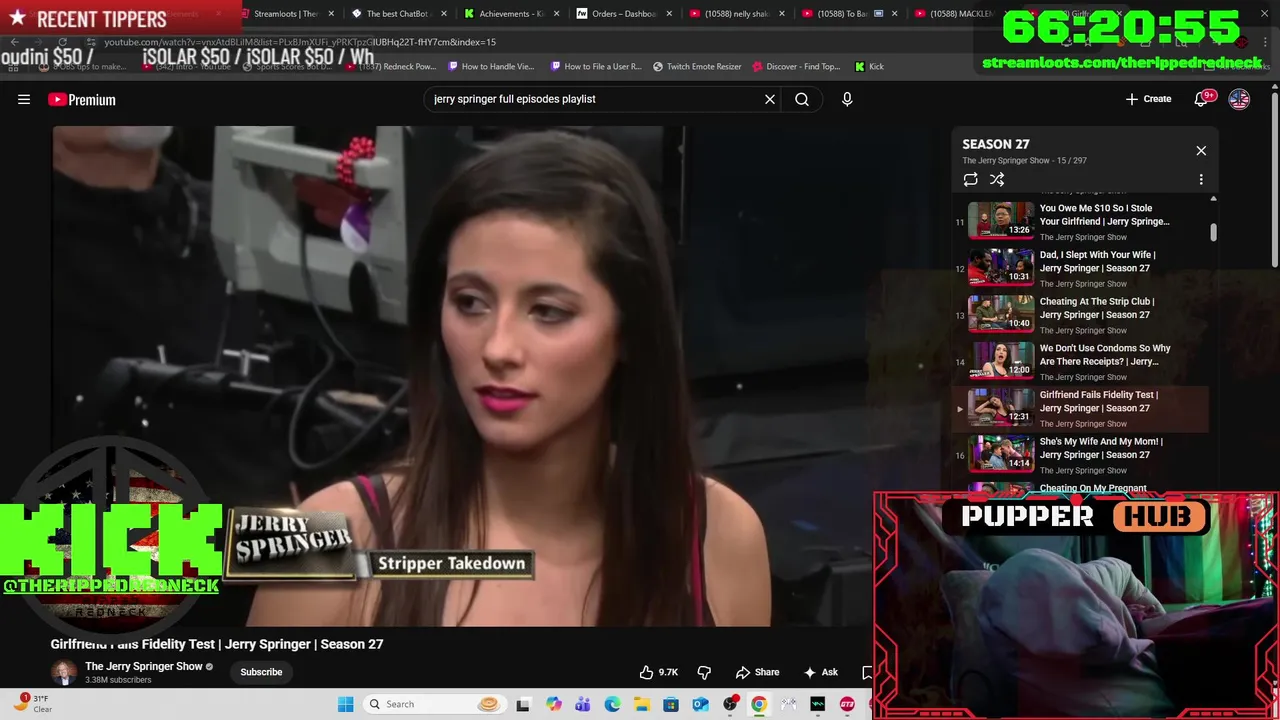Screen dimensions: 1280x720
Task: Open Microsoft Store taskbar icon
Action: tap(670, 704)
